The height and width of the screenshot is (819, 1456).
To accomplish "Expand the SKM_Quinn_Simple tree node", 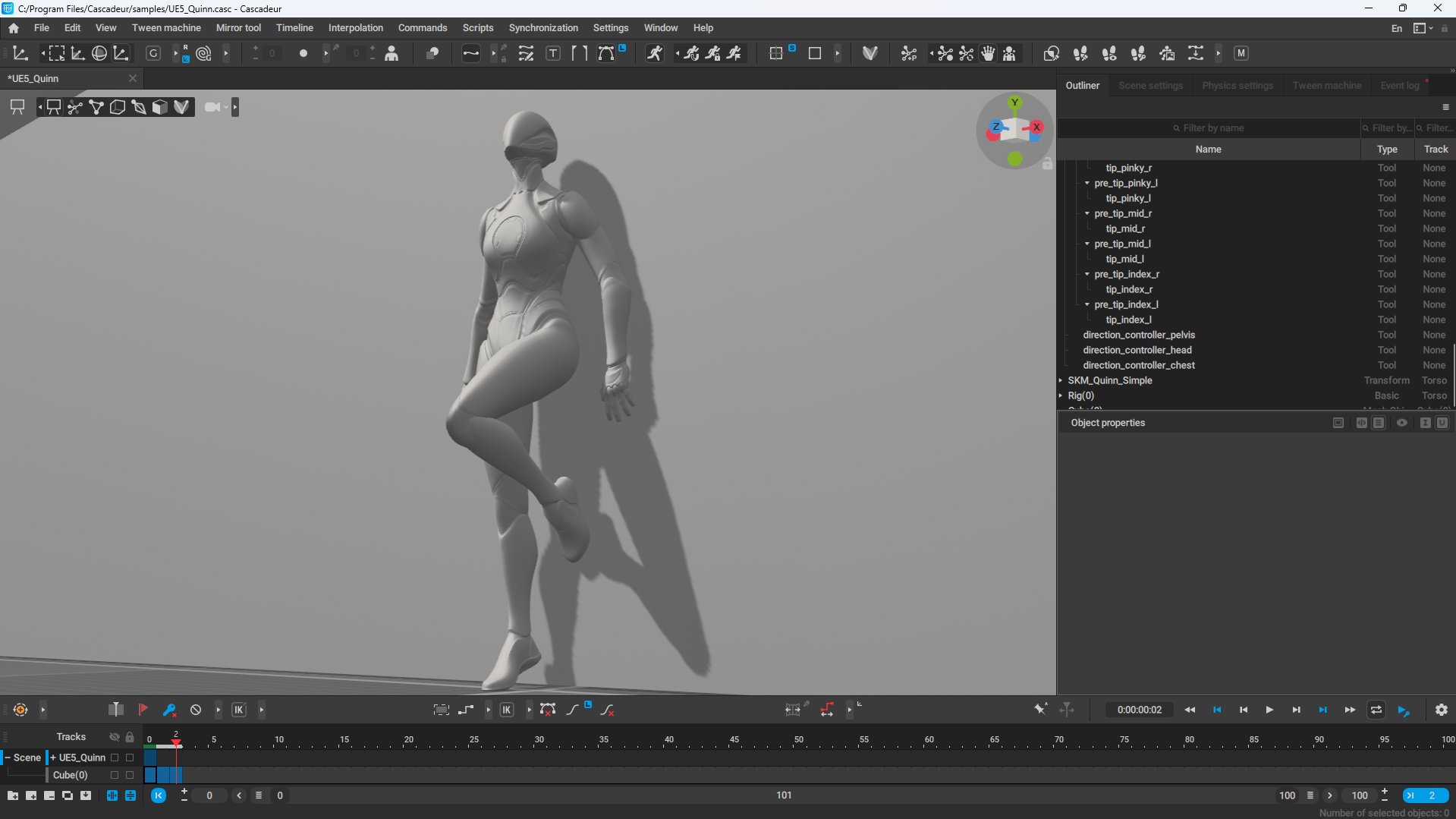I will coord(1061,380).
